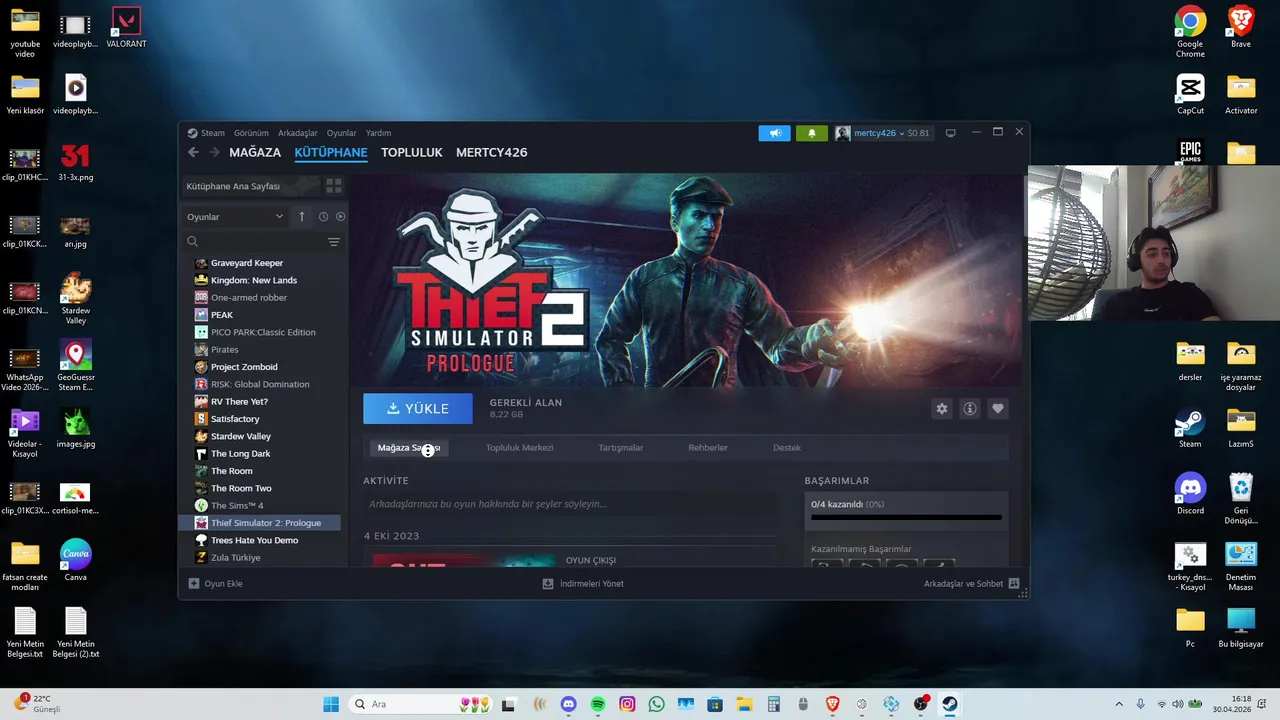Open İndirmeleri Yönet downloads
This screenshot has height=720, width=1280.
(583, 583)
